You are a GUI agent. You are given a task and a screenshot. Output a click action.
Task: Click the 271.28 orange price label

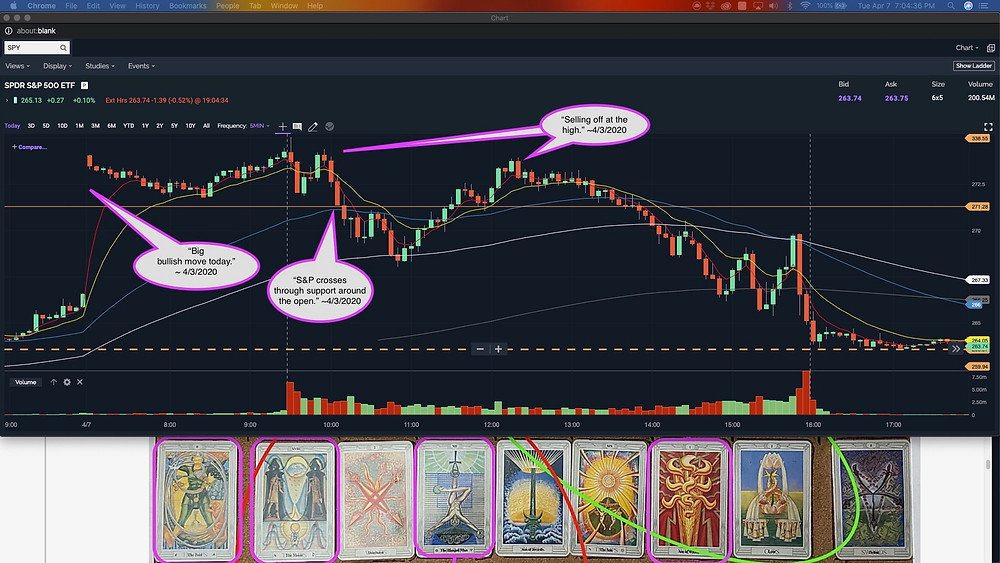(979, 207)
